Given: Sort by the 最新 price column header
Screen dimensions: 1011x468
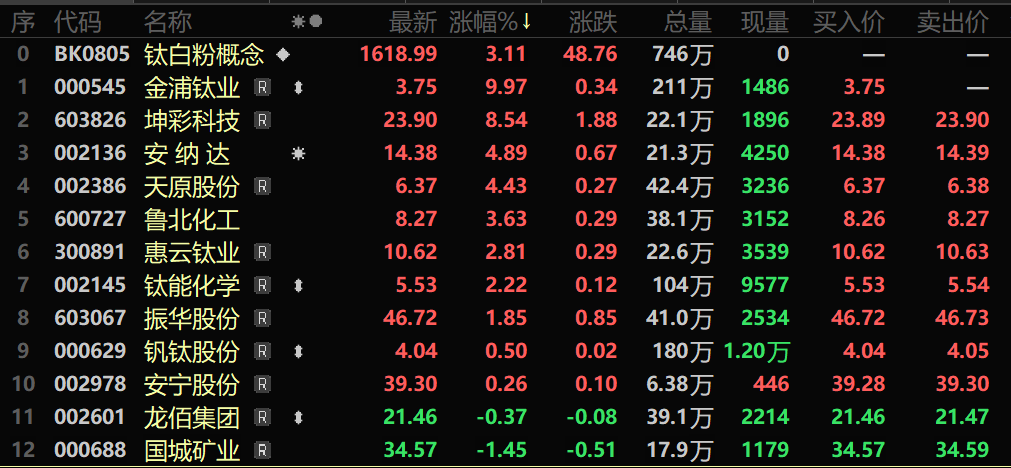Looking at the screenshot, I should click(413, 22).
